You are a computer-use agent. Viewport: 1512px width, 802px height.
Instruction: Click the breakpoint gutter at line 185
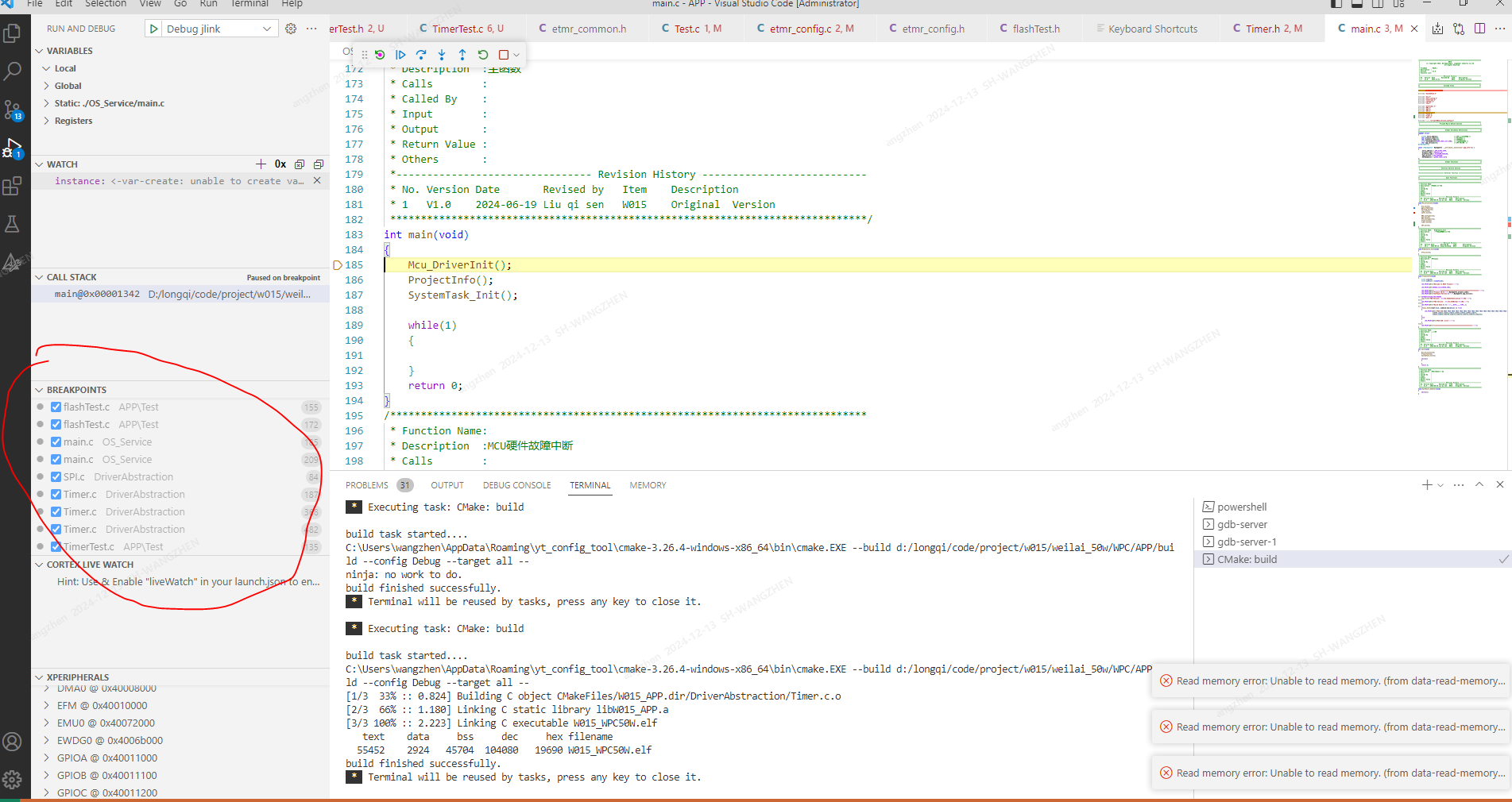click(x=337, y=265)
